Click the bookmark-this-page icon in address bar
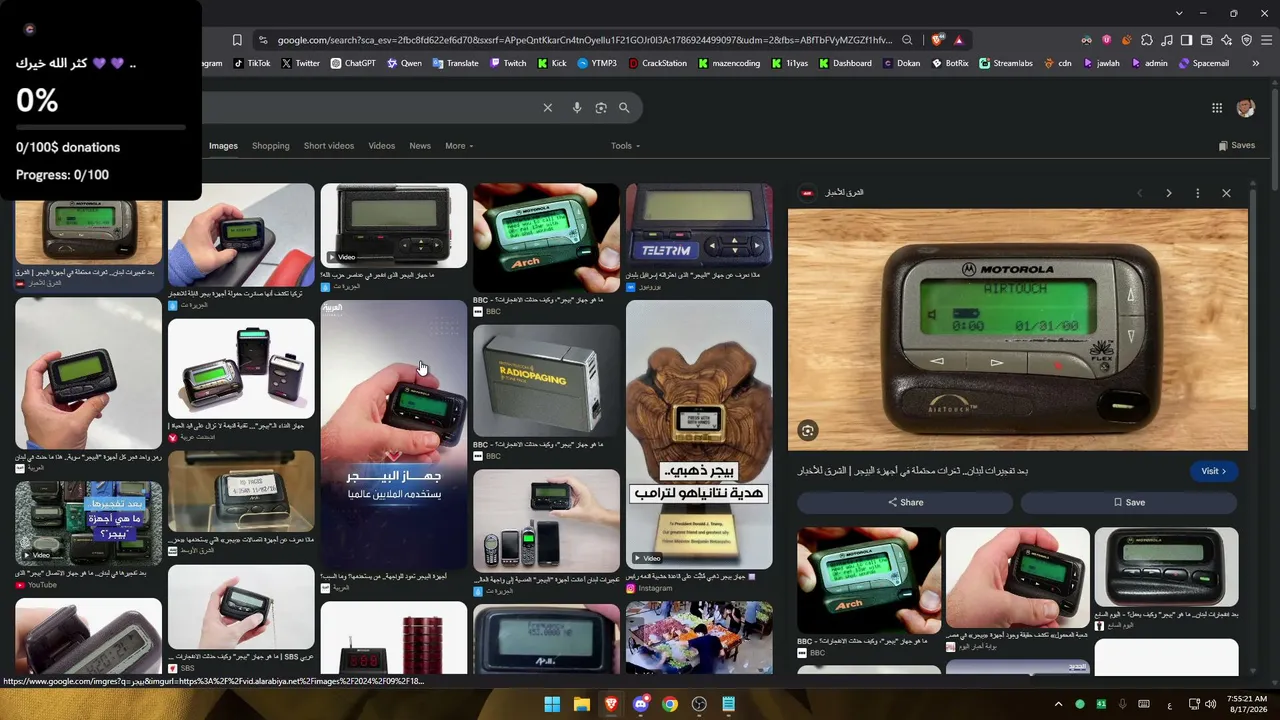This screenshot has height=720, width=1280. click(x=237, y=40)
